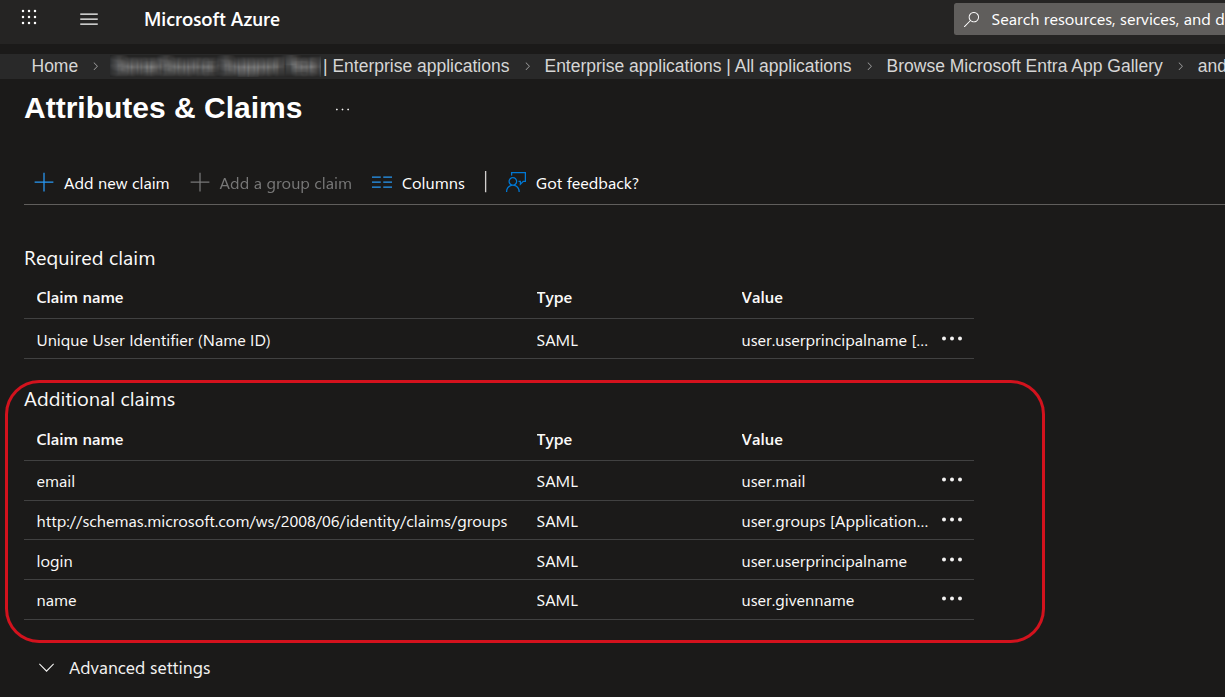Open ellipsis menu for groups claim

952,520
